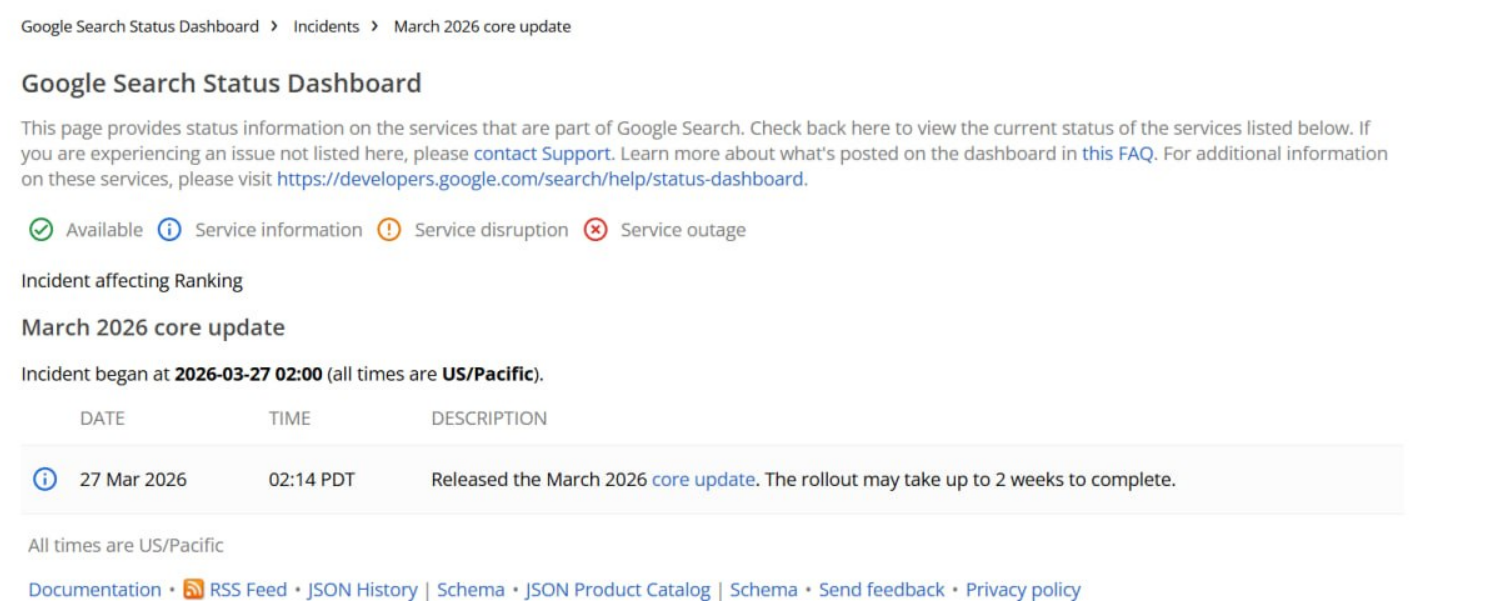Read the Privacy policy link
Screen dimensions: 1489x601
pos(1023,590)
